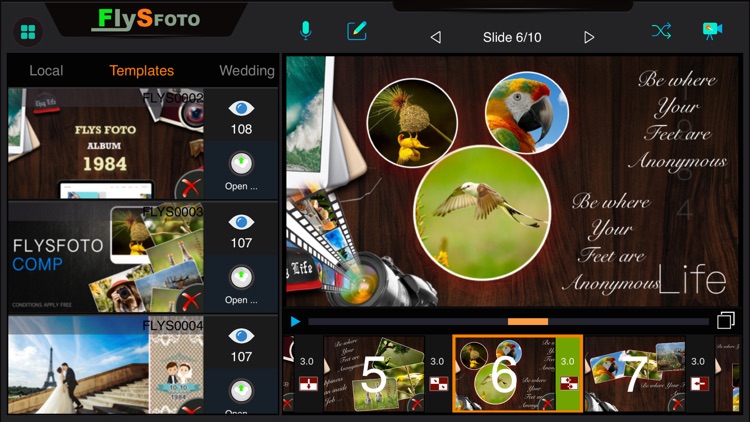Select the 'Life' text on the canvas
The image size is (750, 422).
click(x=693, y=279)
